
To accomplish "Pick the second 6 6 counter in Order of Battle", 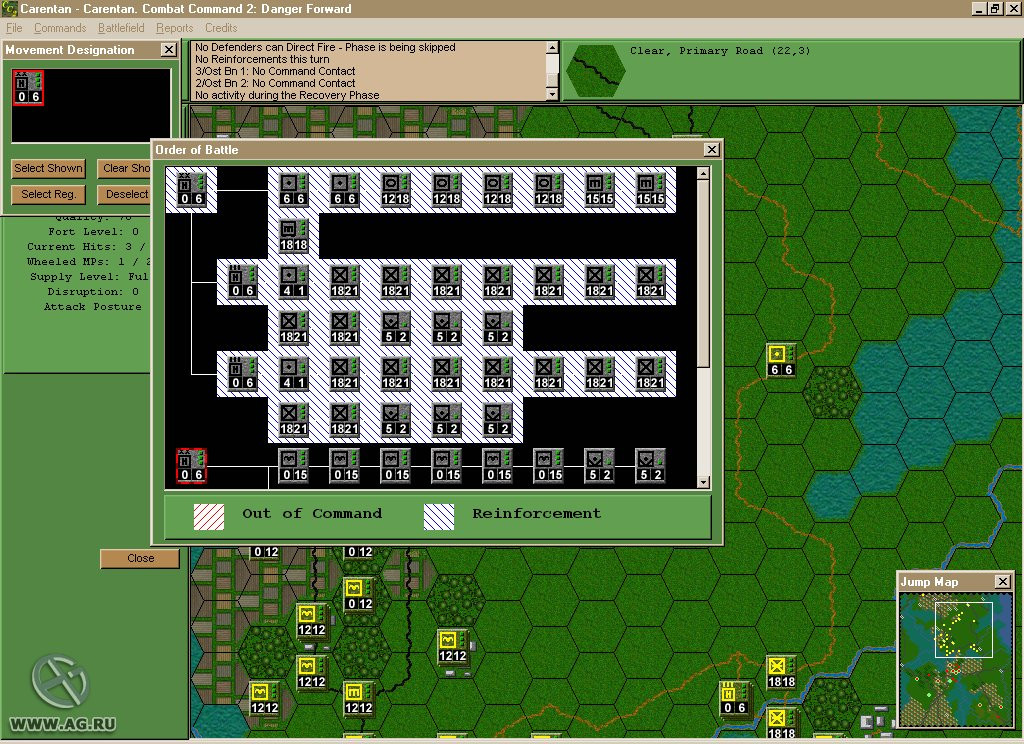I will coord(344,189).
